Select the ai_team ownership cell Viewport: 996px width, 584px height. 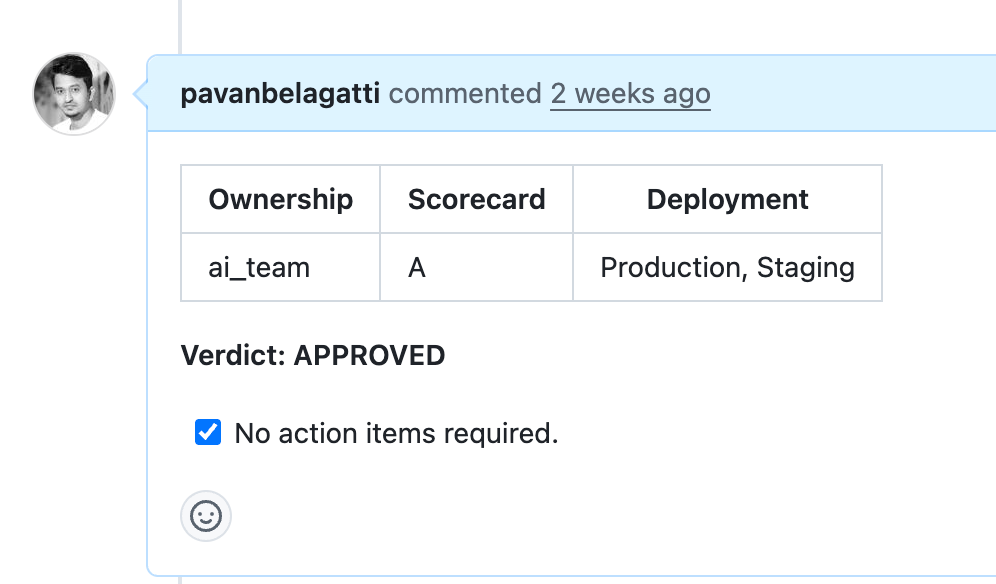[281, 267]
